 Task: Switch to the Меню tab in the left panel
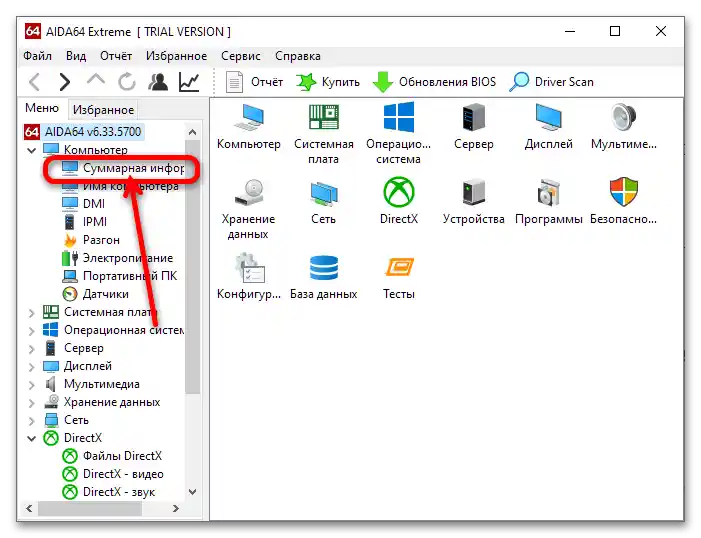coord(42,108)
